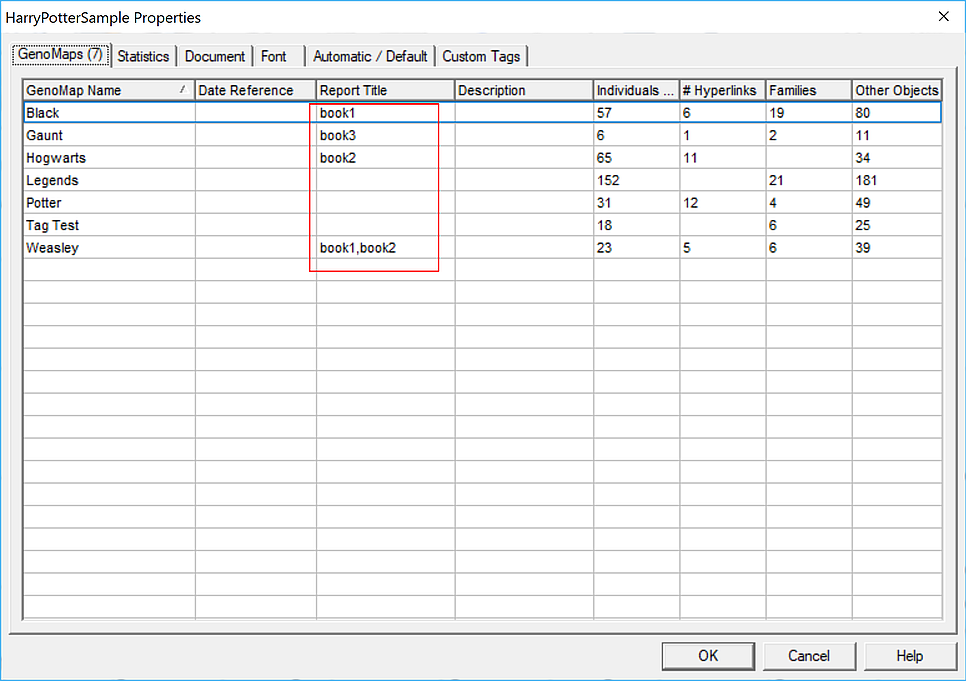Click the # Hyperlinks column header
The height and width of the screenshot is (681, 966).
(x=722, y=90)
